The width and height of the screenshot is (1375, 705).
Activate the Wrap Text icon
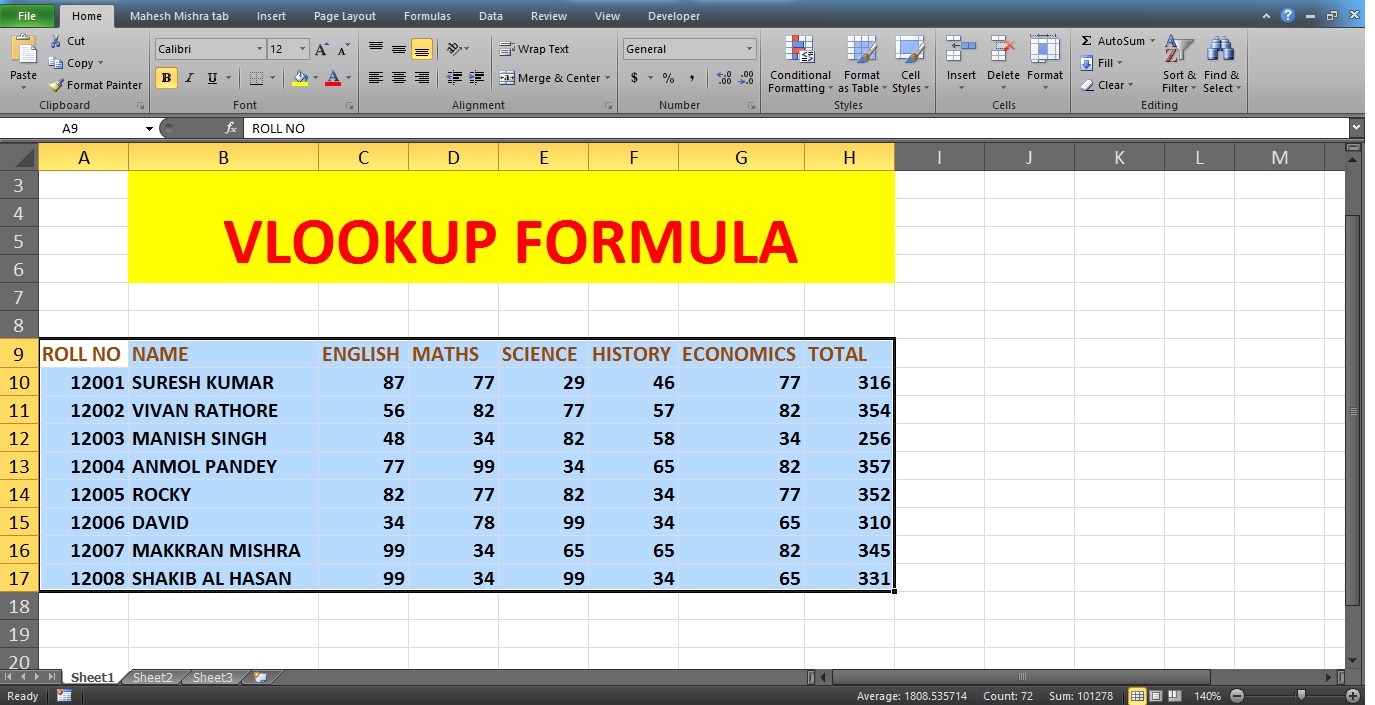tap(536, 48)
